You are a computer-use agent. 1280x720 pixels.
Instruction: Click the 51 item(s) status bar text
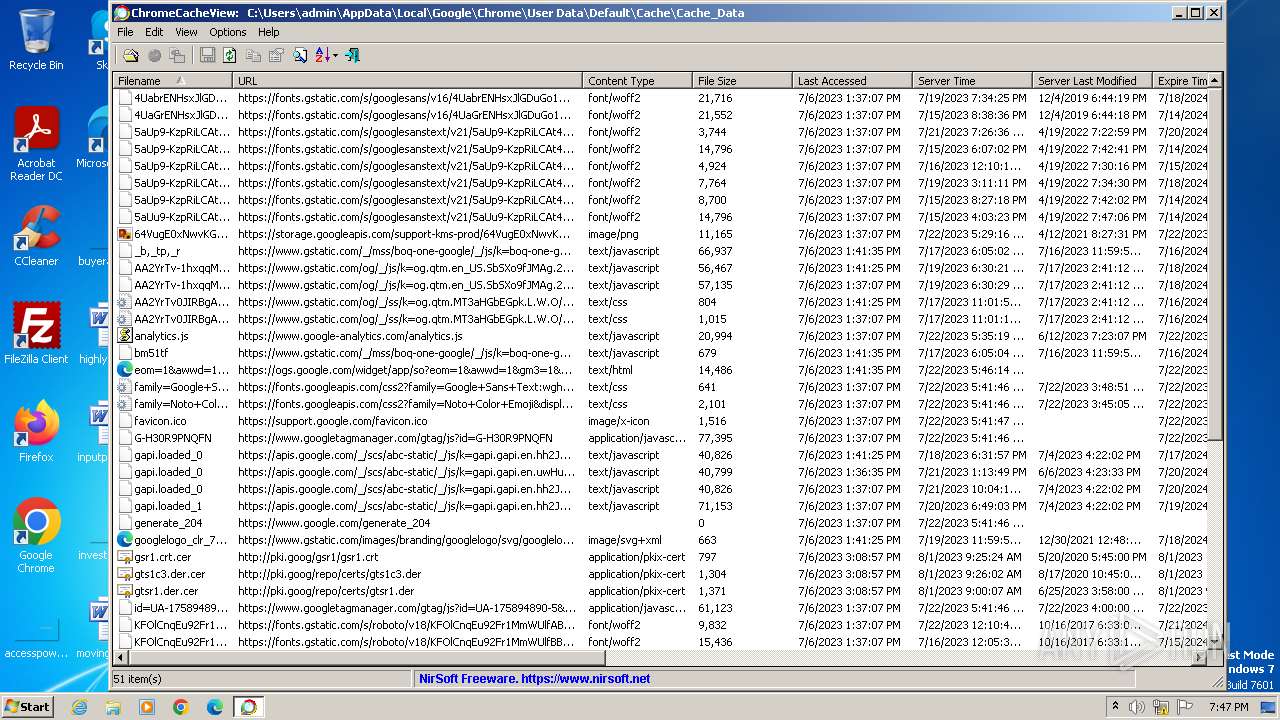137,679
